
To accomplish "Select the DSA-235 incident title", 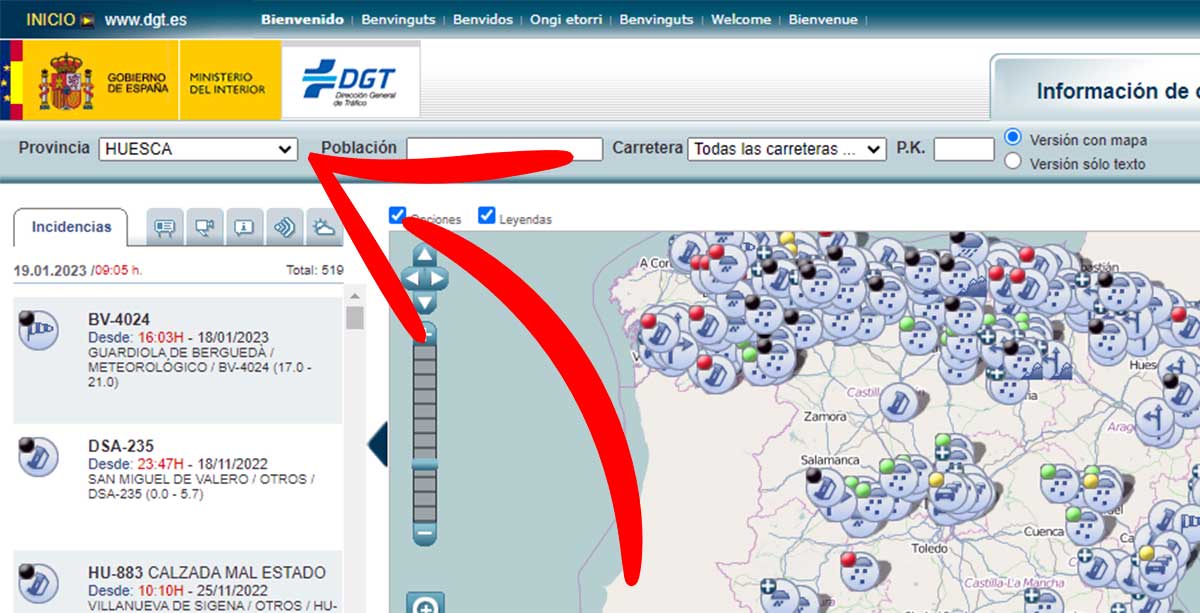I will point(121,446).
